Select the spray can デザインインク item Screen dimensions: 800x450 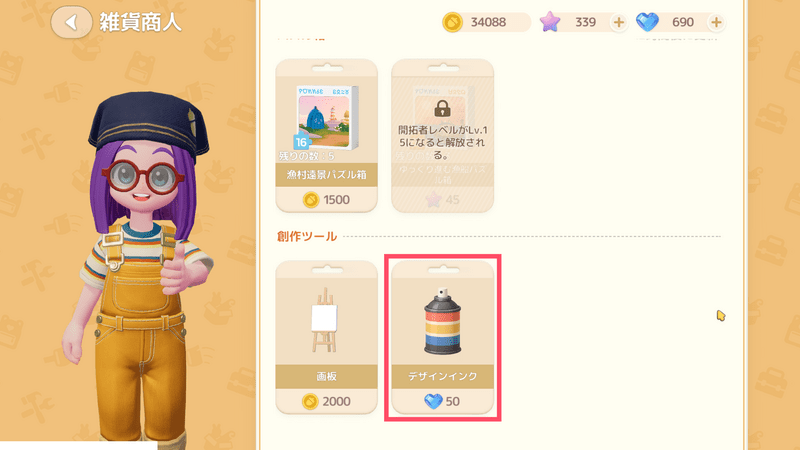[442, 321]
